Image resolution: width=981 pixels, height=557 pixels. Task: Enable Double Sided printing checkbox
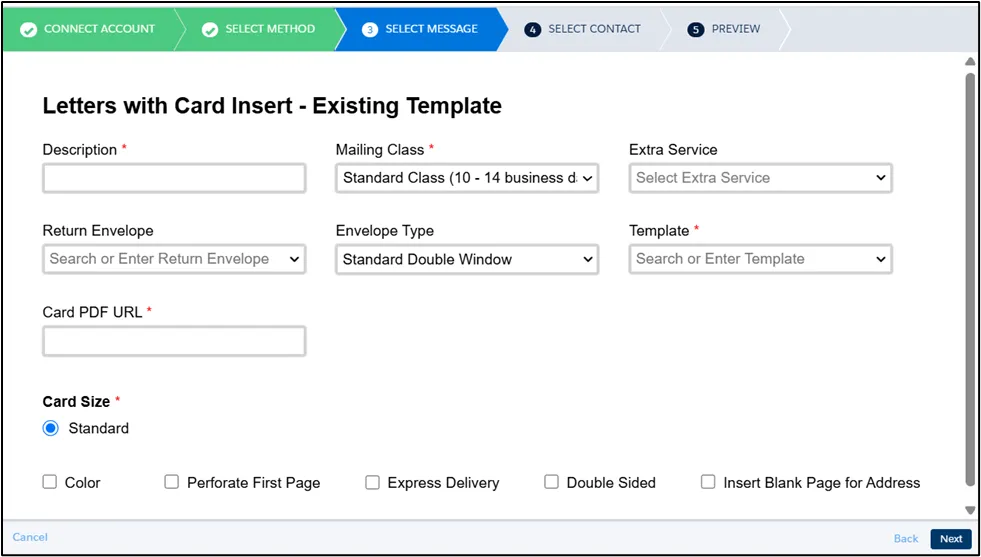[x=551, y=482]
